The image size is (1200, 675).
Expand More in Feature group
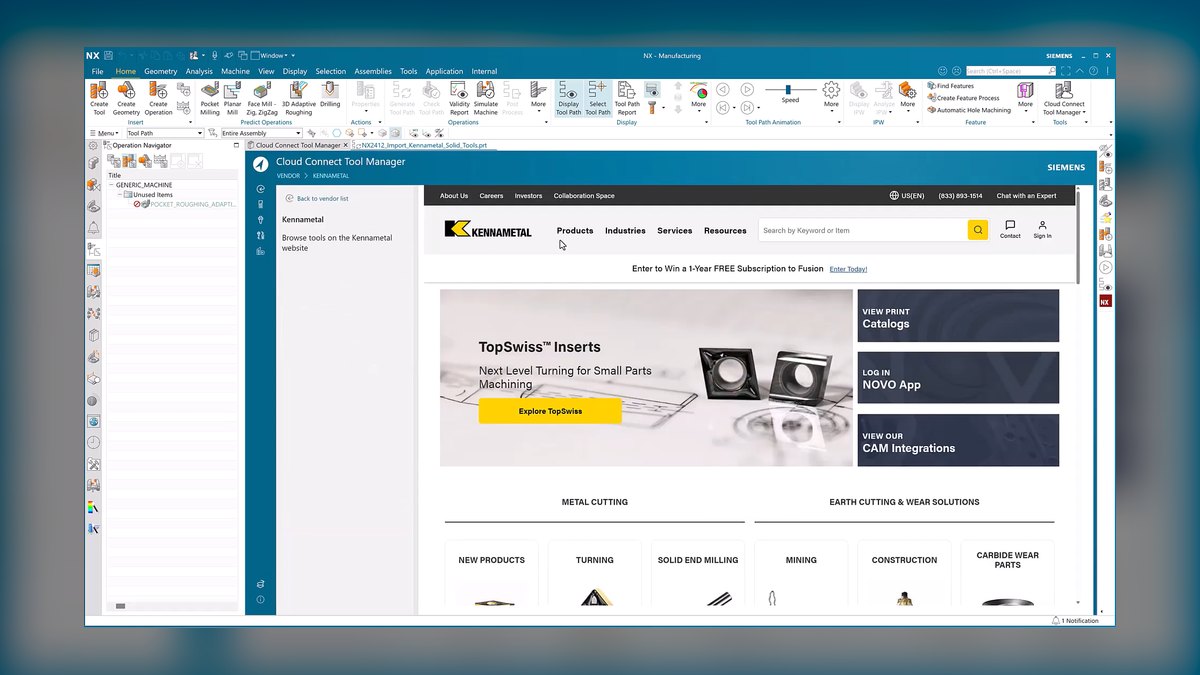(1025, 98)
